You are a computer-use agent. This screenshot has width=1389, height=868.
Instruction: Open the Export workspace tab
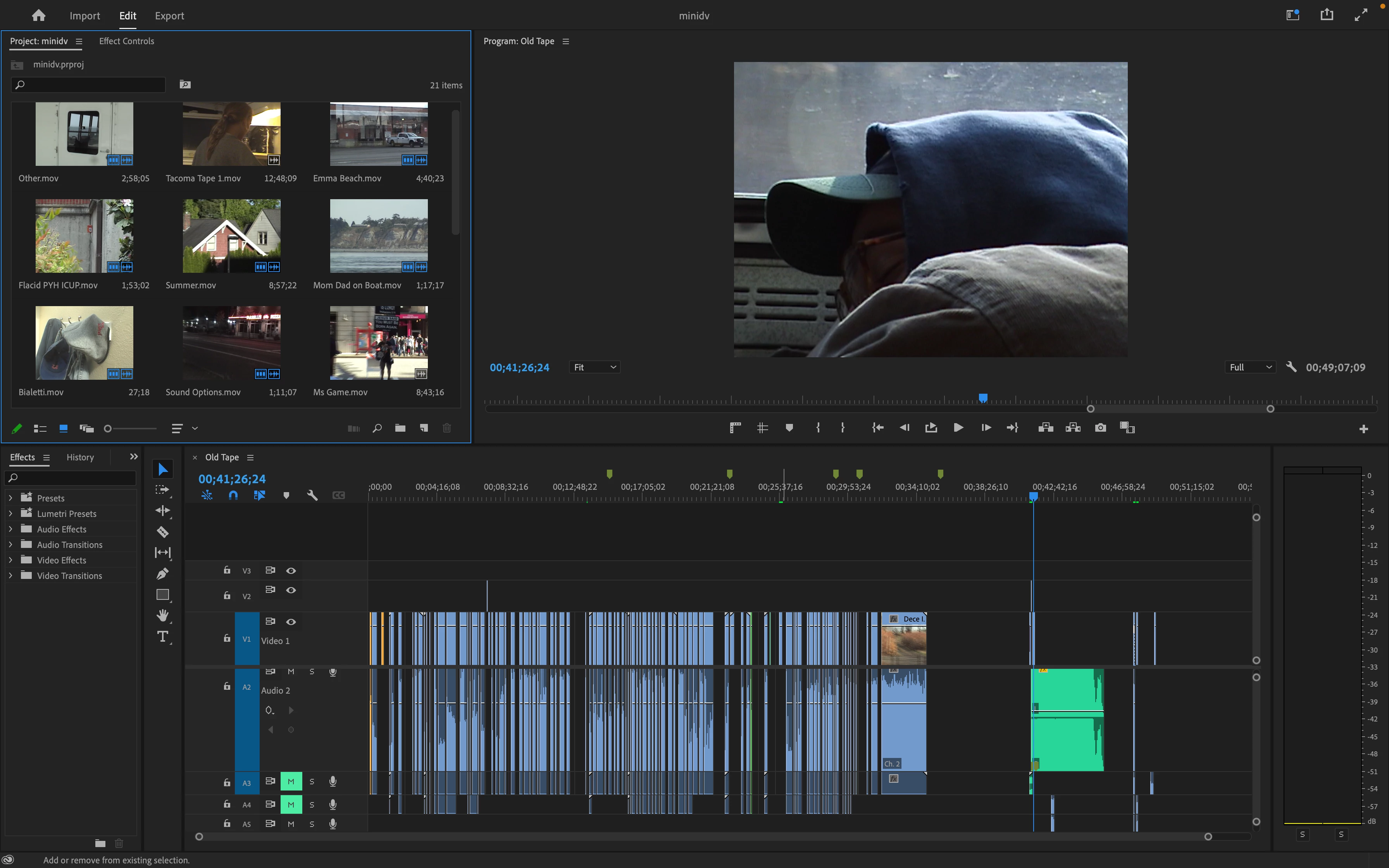169,15
